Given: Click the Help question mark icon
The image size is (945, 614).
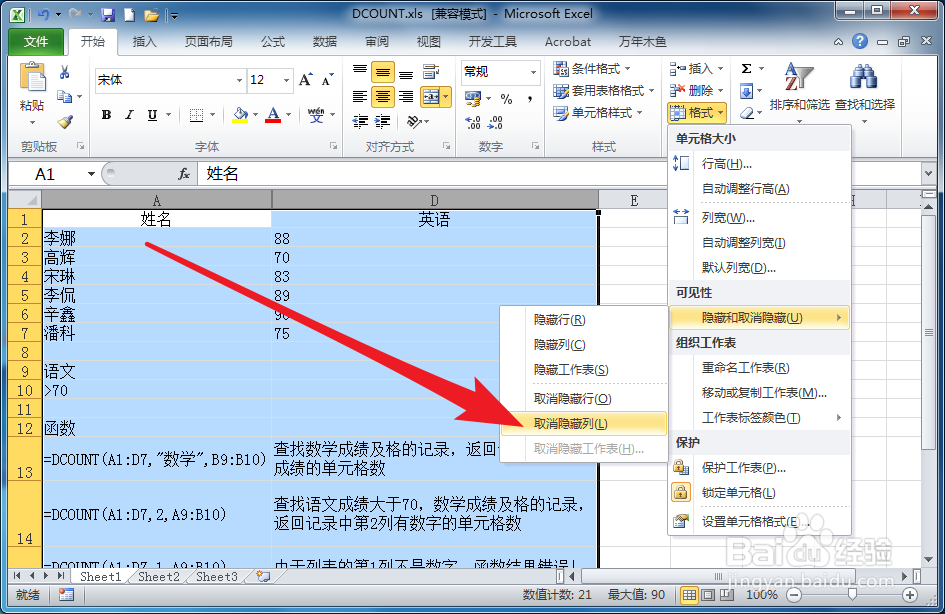Looking at the screenshot, I should coord(859,41).
